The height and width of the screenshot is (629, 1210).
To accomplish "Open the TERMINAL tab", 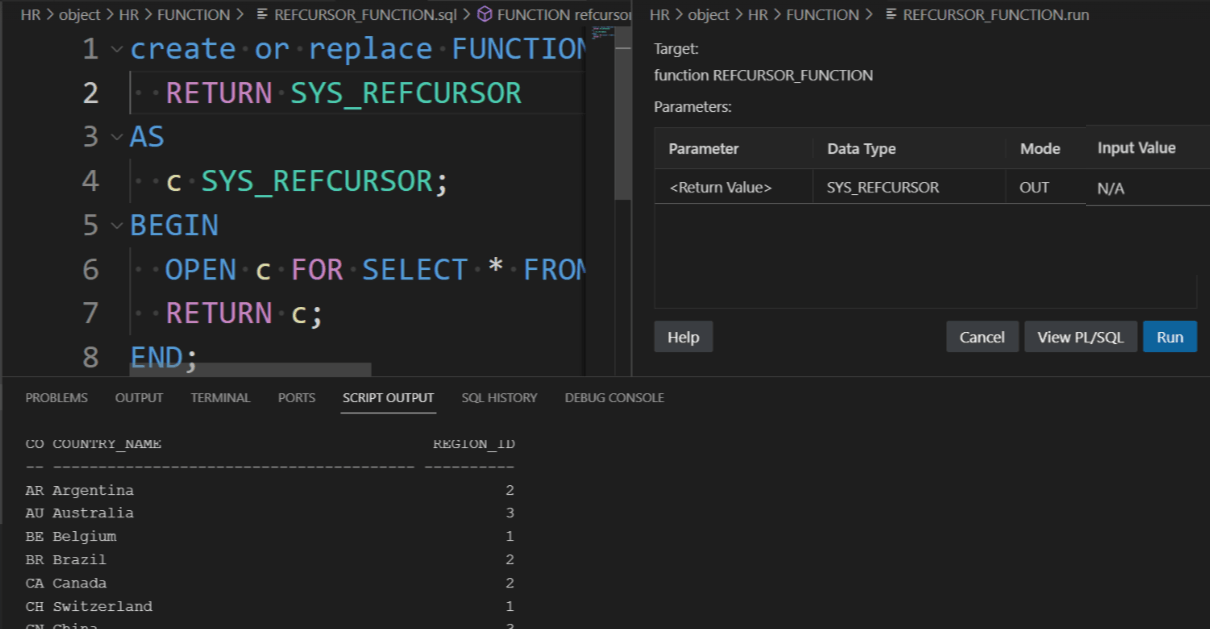I will pyautogui.click(x=220, y=397).
